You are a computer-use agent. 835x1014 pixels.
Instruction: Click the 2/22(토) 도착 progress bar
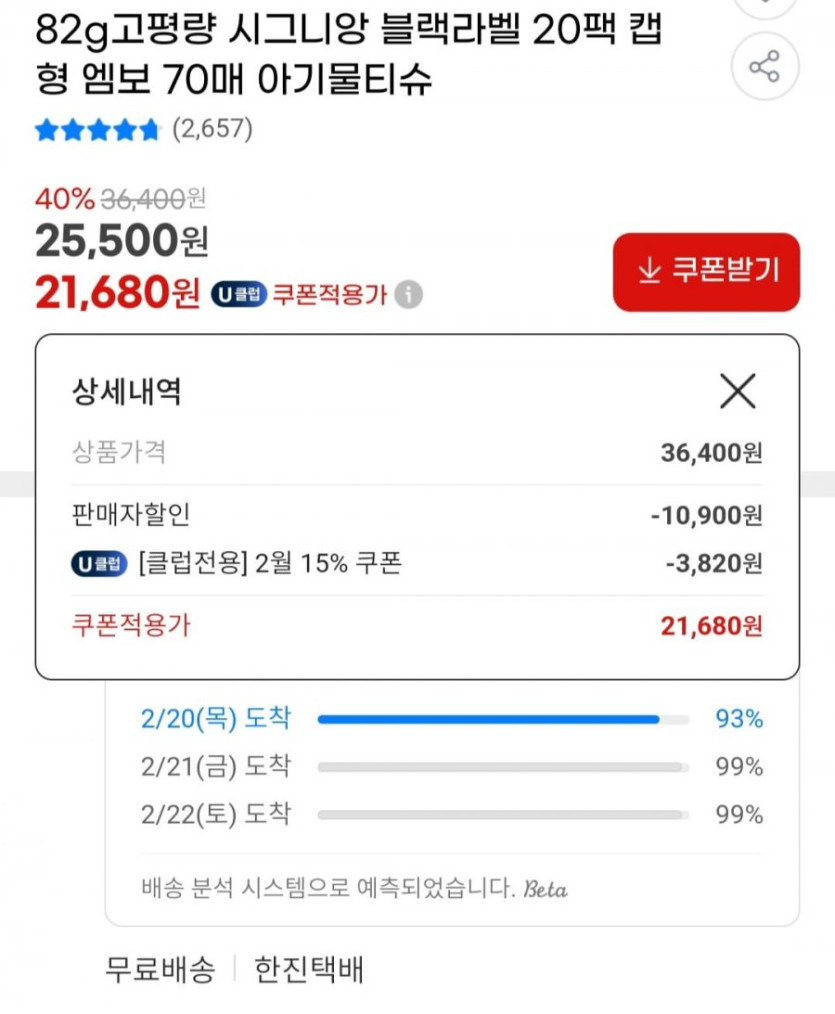pyautogui.click(x=503, y=815)
